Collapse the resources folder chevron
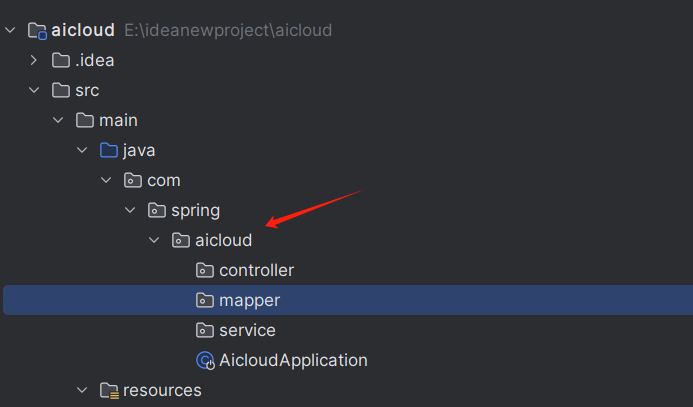Viewport: 693px width, 407px height. (82, 390)
